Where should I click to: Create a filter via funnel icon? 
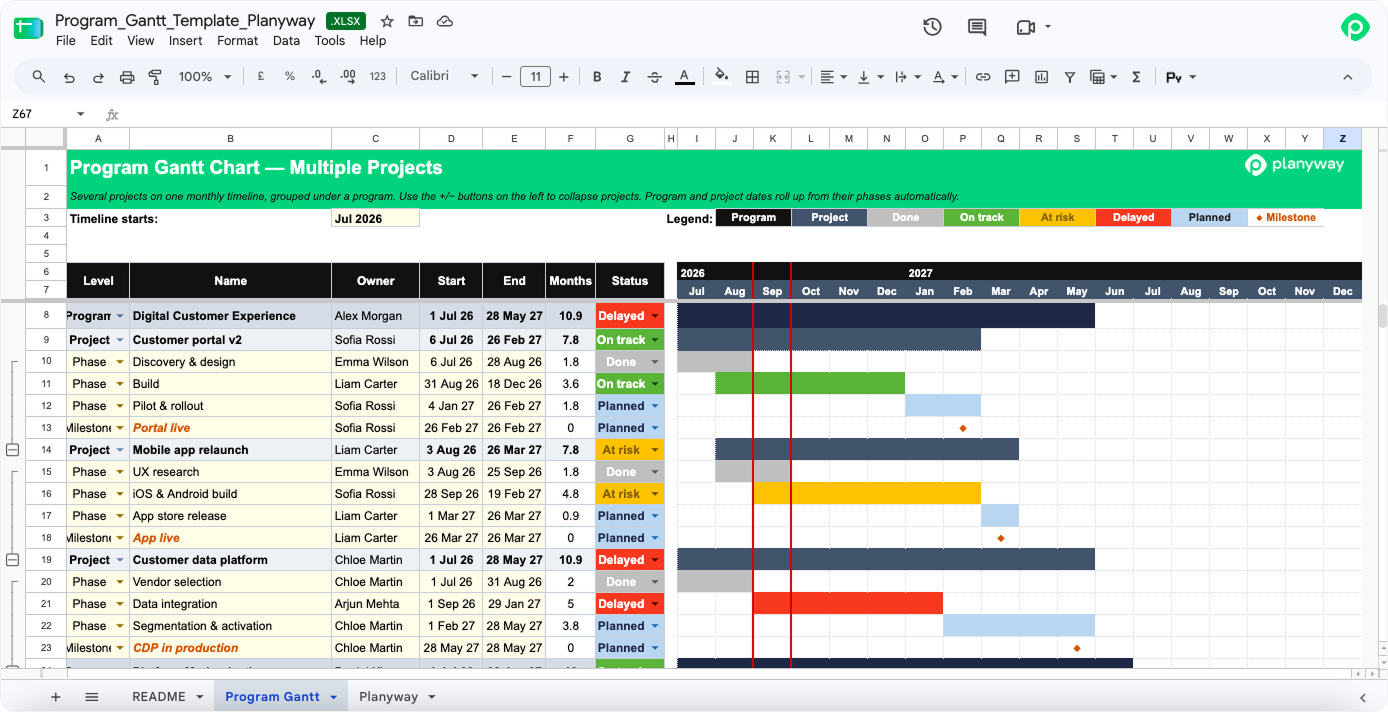(1070, 77)
